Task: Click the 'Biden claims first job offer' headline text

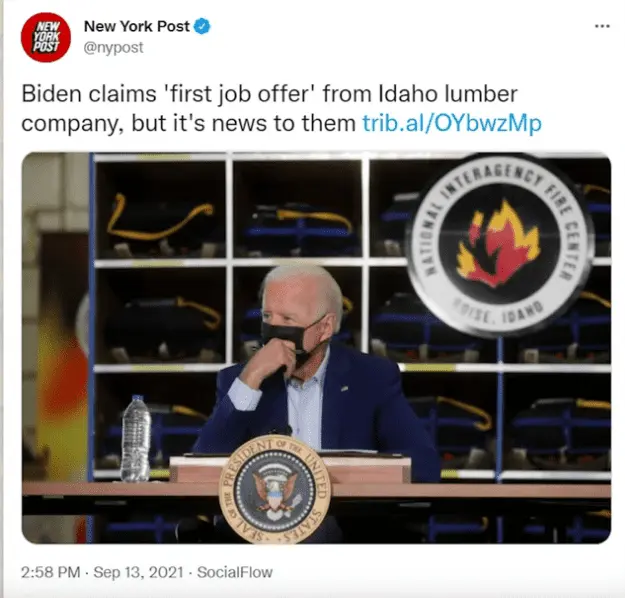Action: pos(269,94)
